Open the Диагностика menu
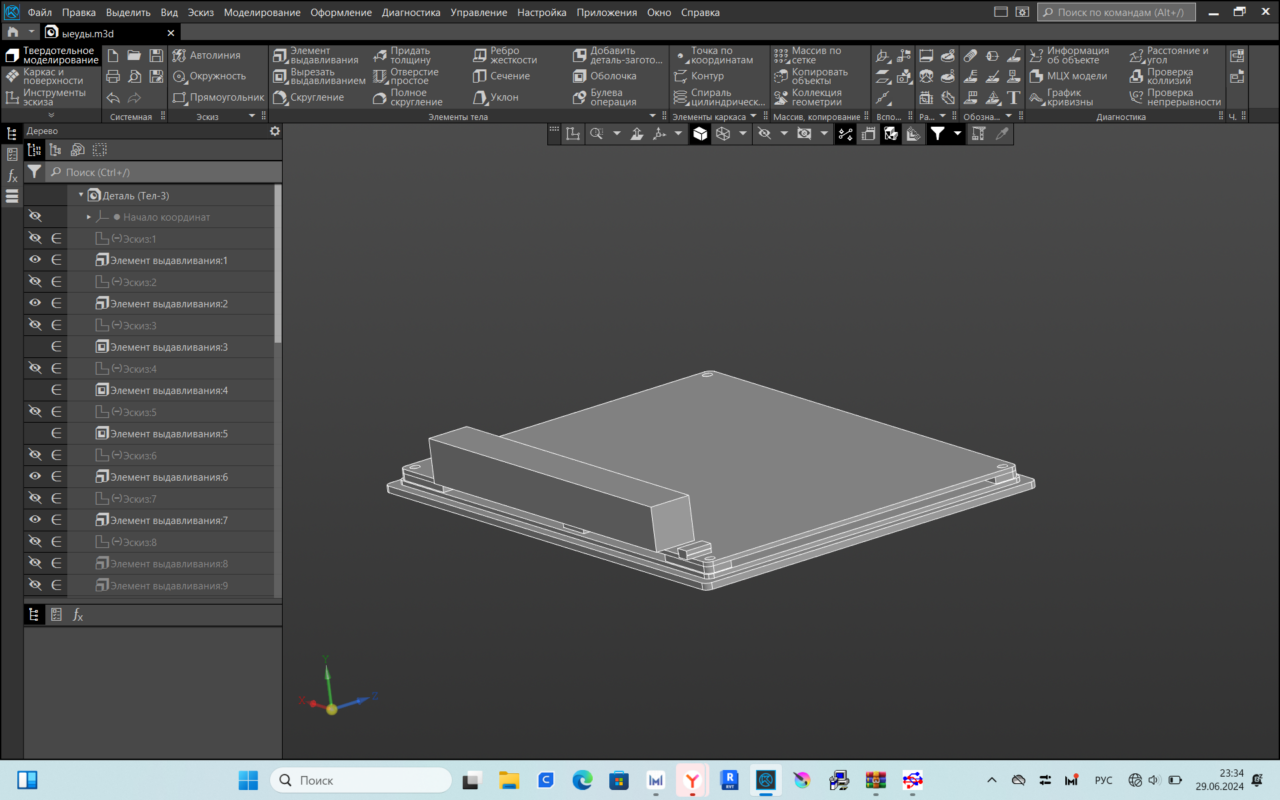 click(410, 13)
